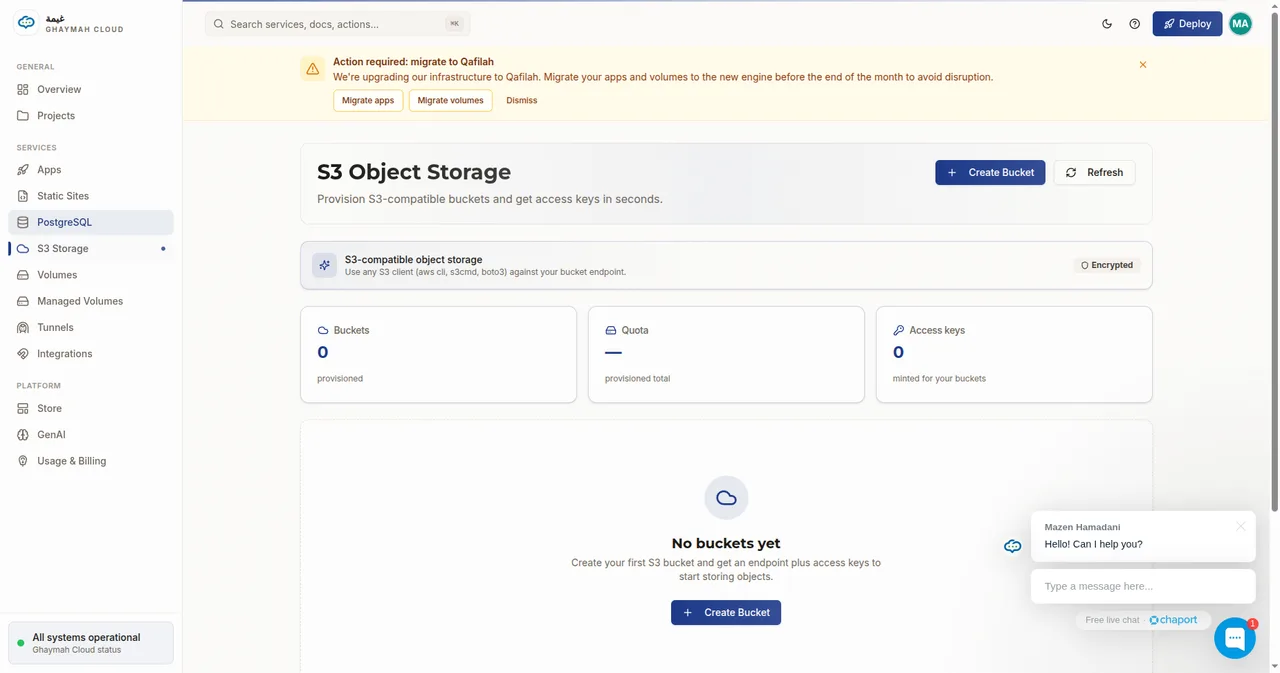Open the help question mark icon
This screenshot has height=673, width=1280.
[x=1134, y=24]
